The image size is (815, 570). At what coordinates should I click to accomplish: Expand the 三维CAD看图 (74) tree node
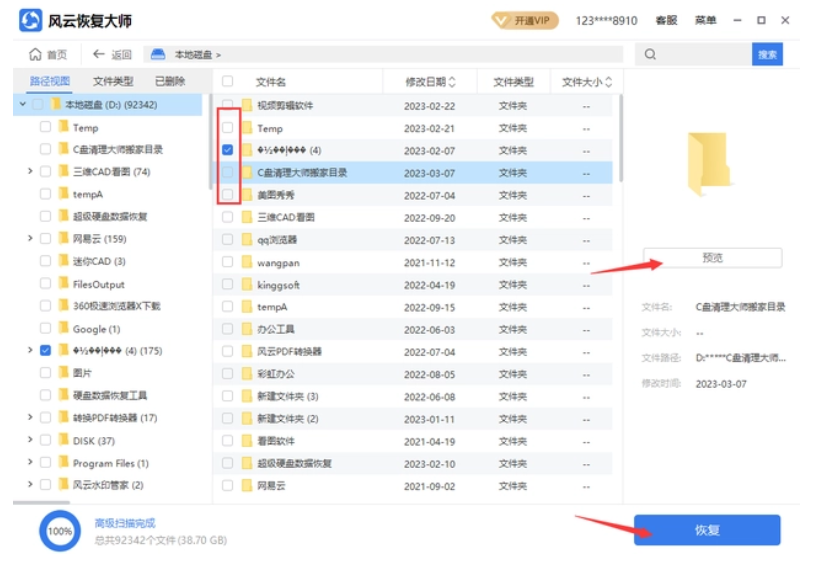30,171
